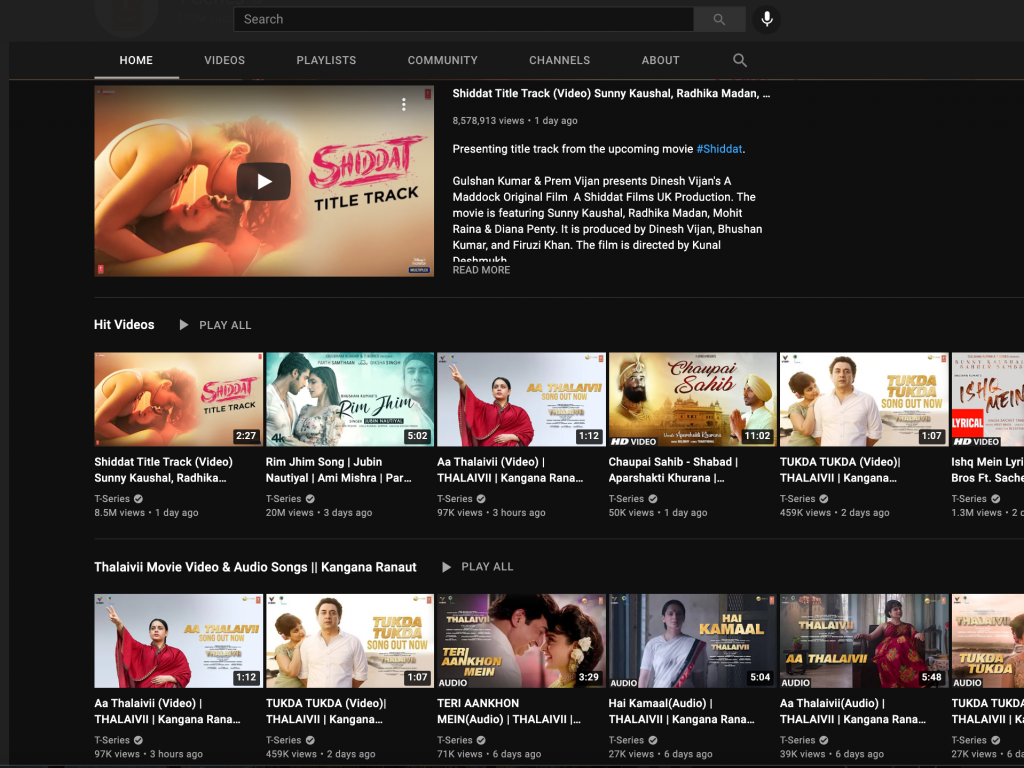Open title 'Hai Kamaal(Audio) | THALAIVII'
This screenshot has width=1024, height=768.
[x=681, y=711]
